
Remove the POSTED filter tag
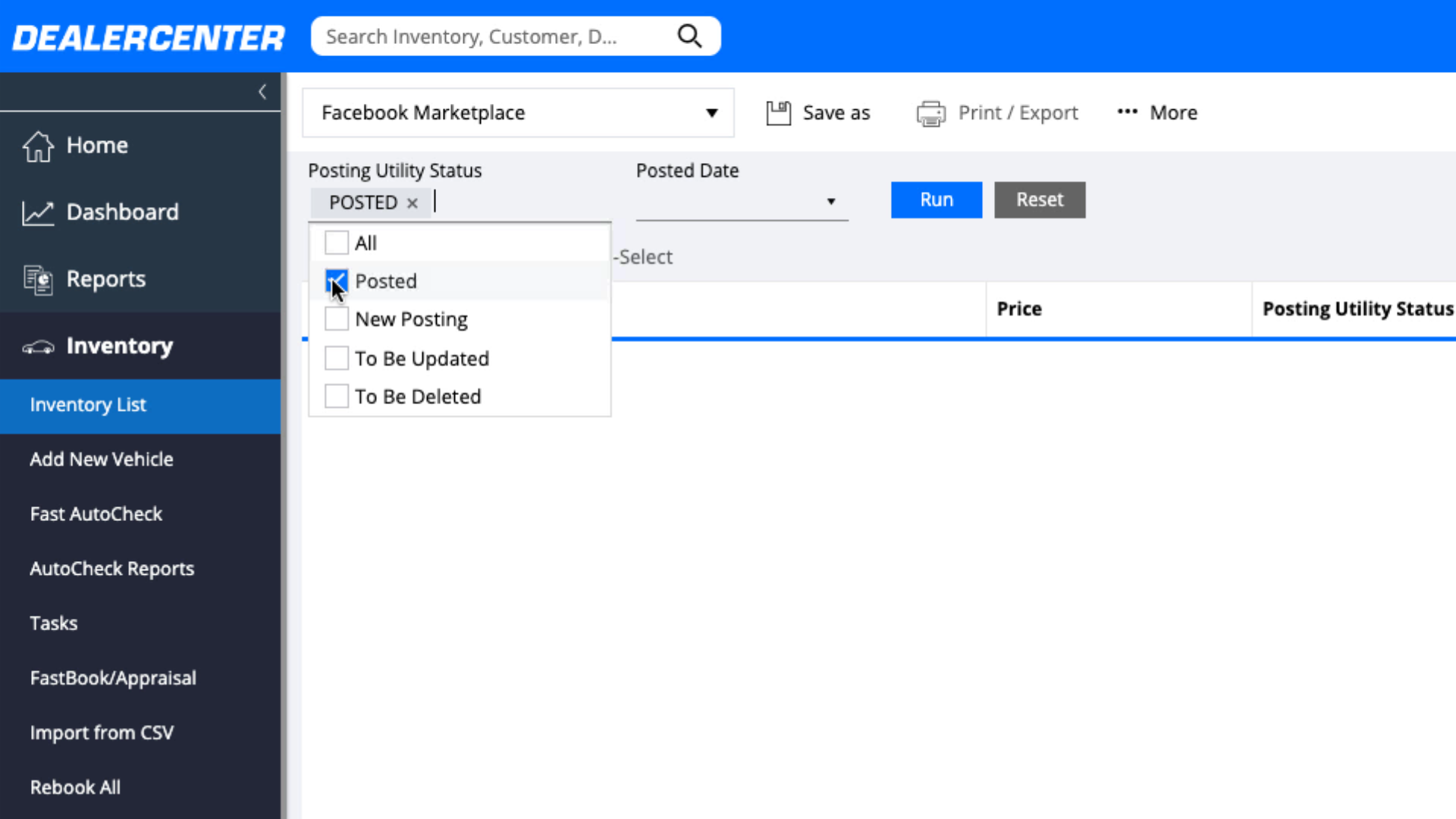413,203
